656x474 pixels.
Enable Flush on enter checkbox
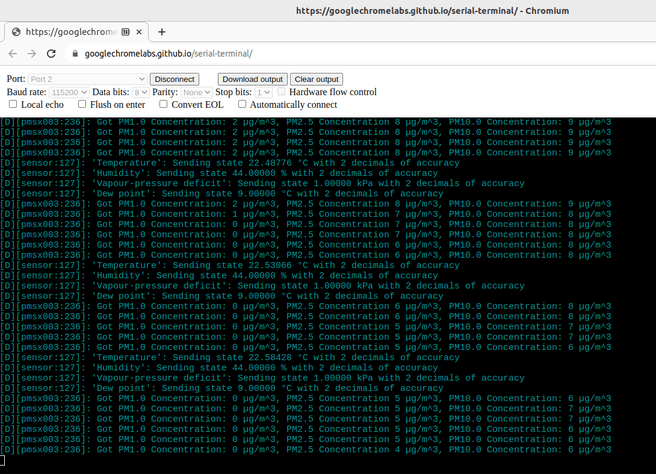point(82,104)
